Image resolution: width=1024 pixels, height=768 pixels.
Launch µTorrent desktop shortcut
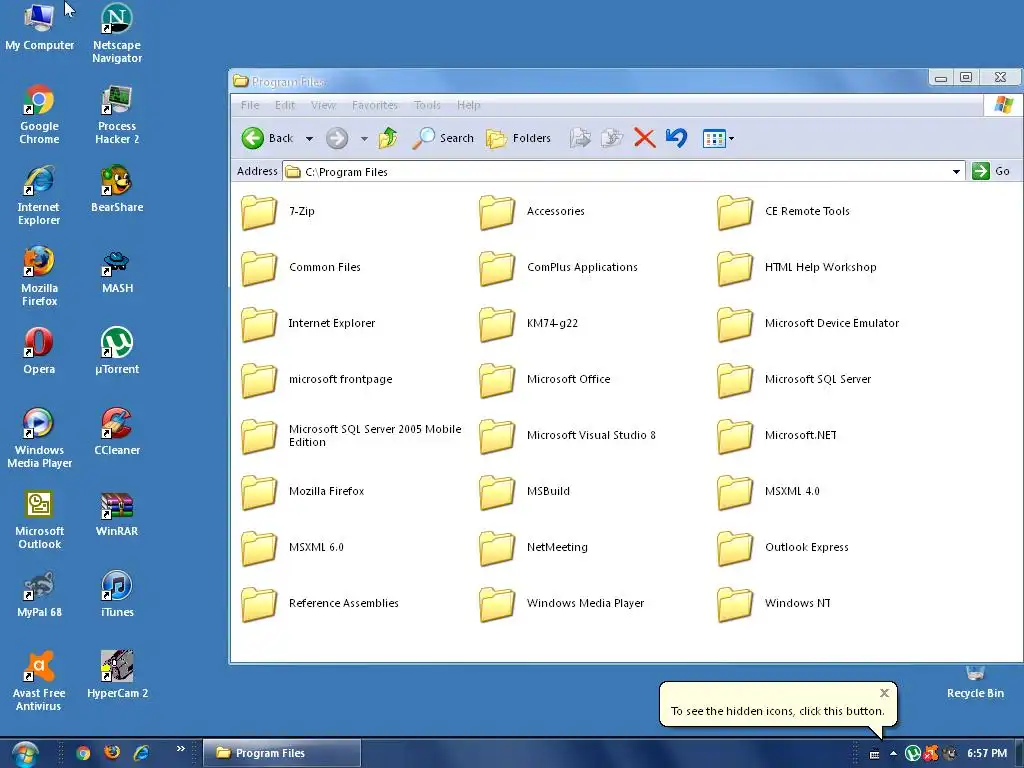tap(117, 351)
